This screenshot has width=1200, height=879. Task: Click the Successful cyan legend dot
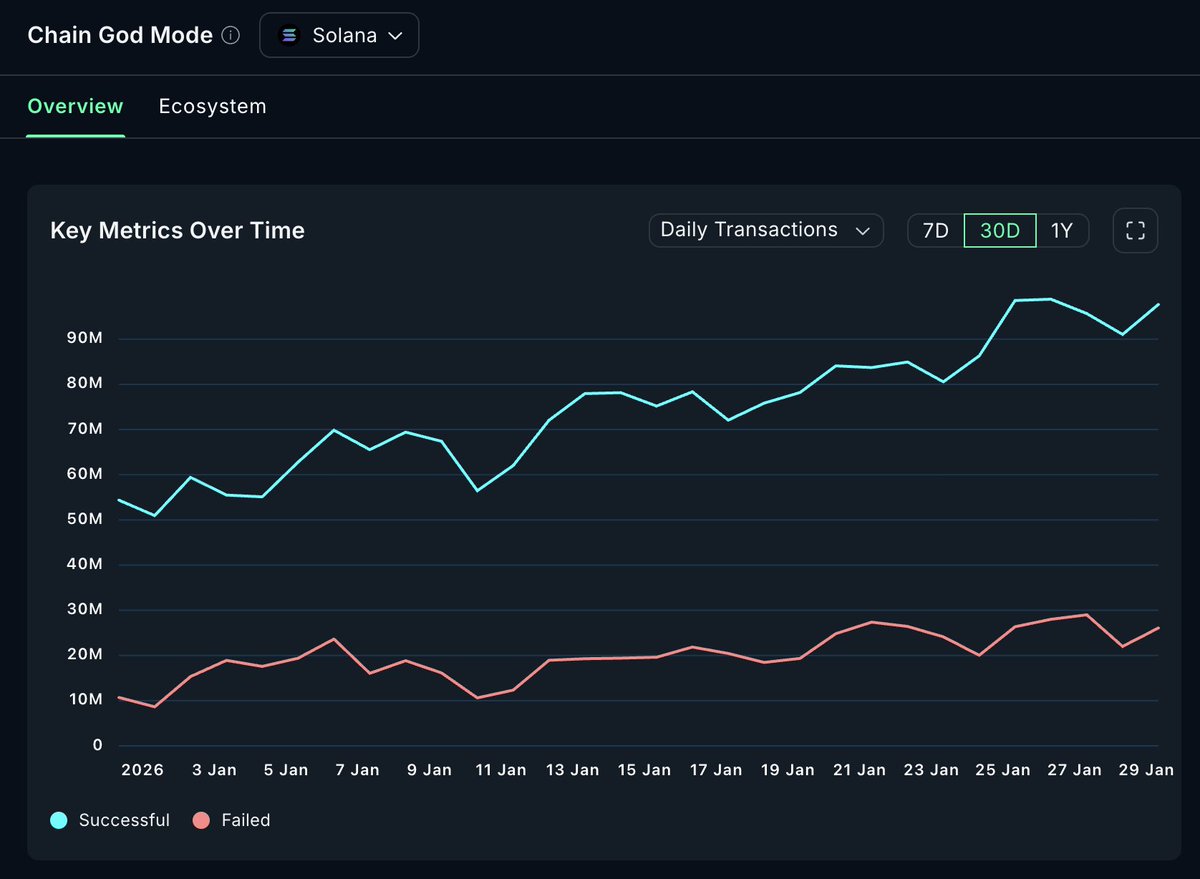[x=59, y=820]
